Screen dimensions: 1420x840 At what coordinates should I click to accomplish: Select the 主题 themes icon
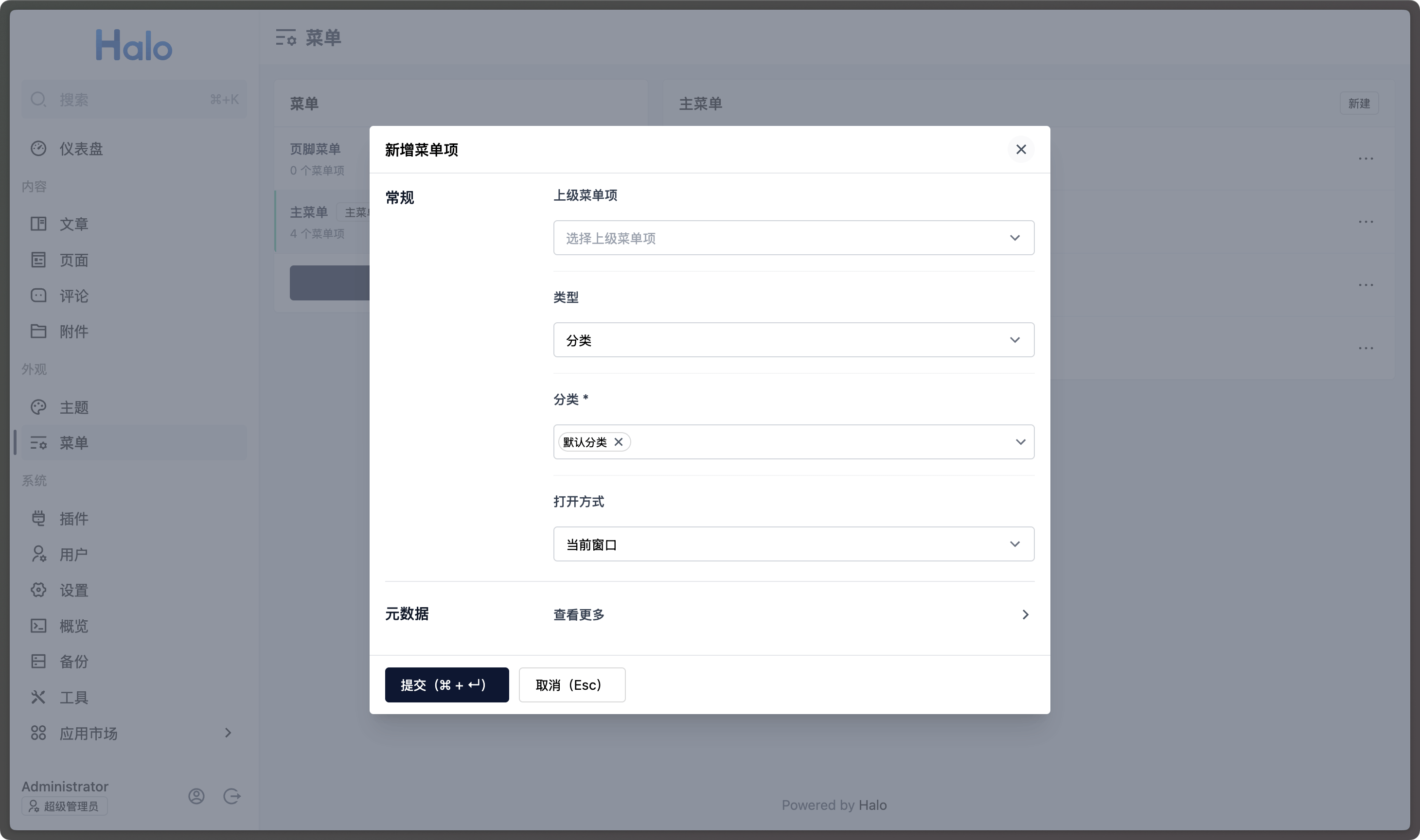pos(38,407)
